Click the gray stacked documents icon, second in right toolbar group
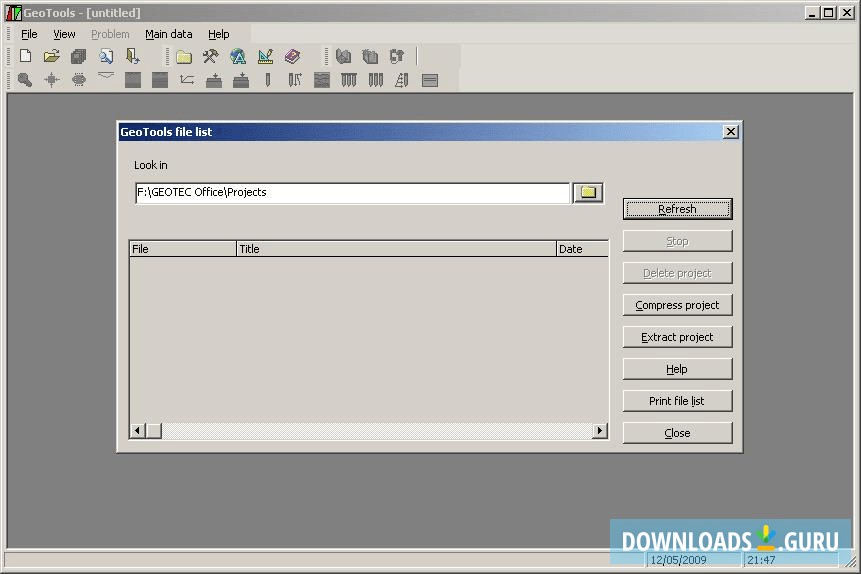This screenshot has width=861, height=574. 370,56
